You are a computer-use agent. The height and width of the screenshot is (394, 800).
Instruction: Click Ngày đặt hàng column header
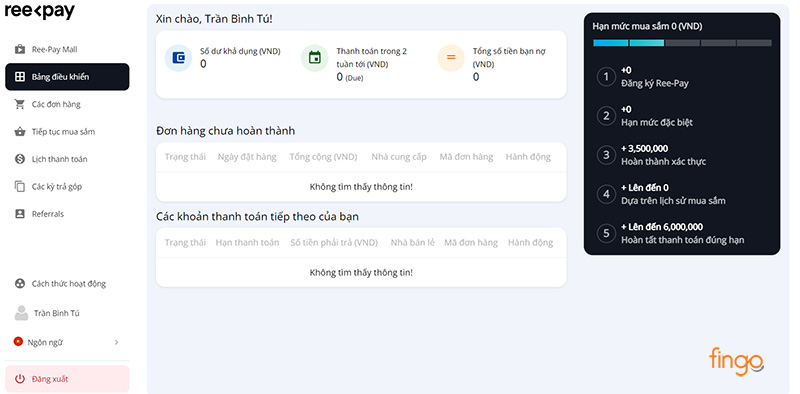tap(247, 157)
